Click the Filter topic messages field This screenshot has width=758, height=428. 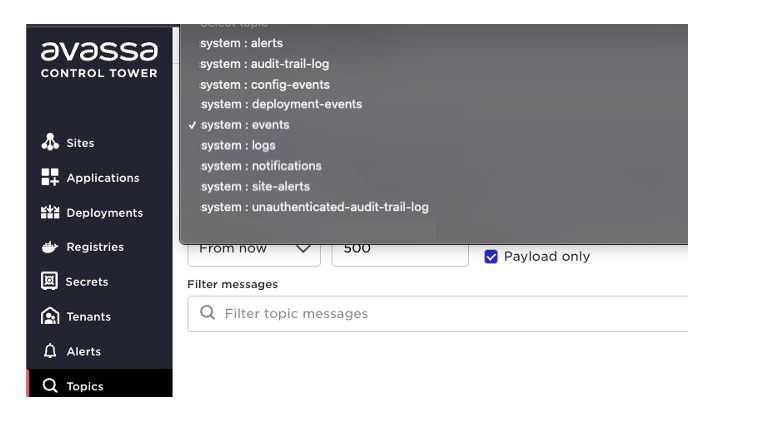point(437,313)
